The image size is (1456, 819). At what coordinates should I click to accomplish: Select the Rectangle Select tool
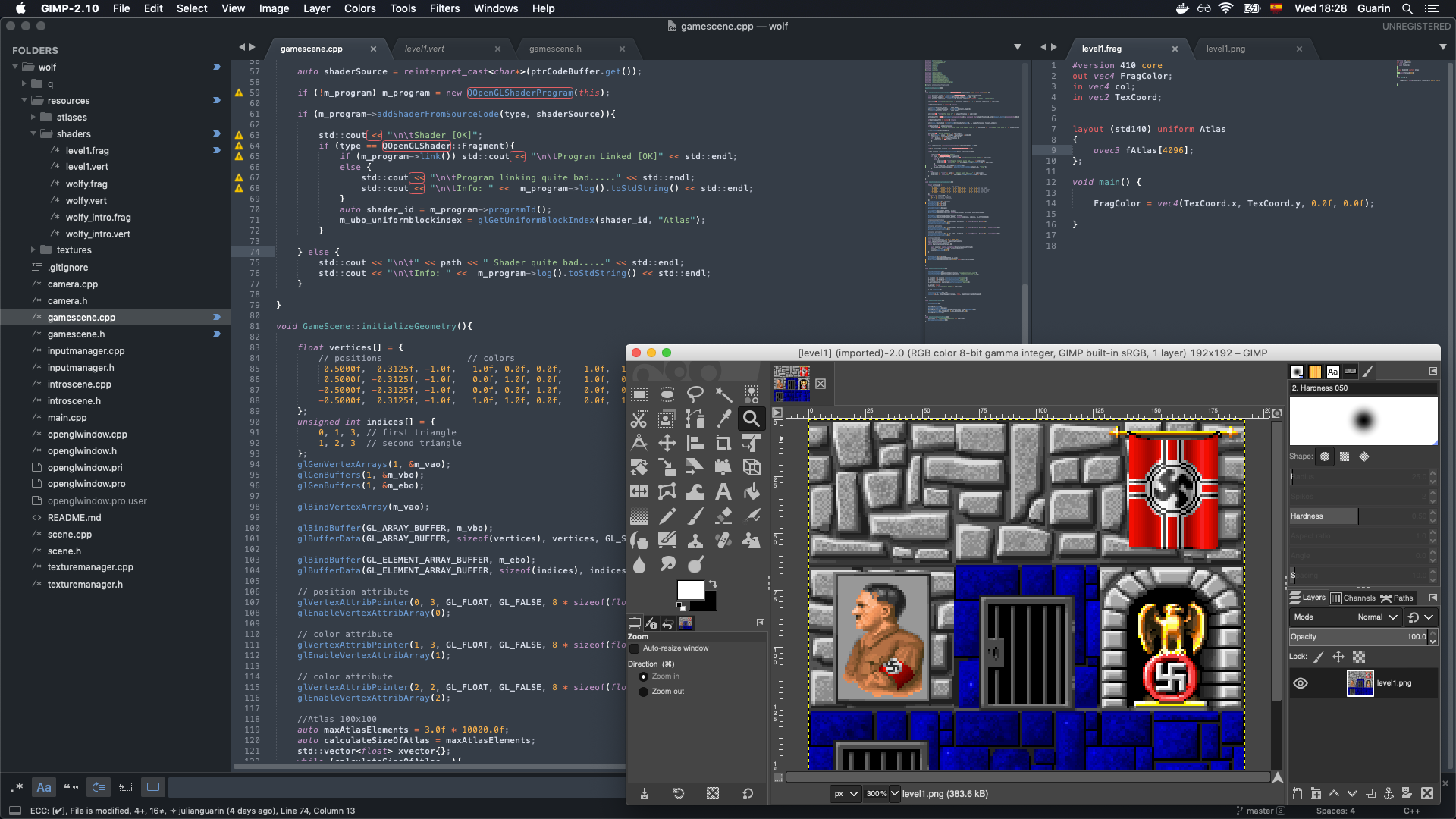(x=639, y=394)
